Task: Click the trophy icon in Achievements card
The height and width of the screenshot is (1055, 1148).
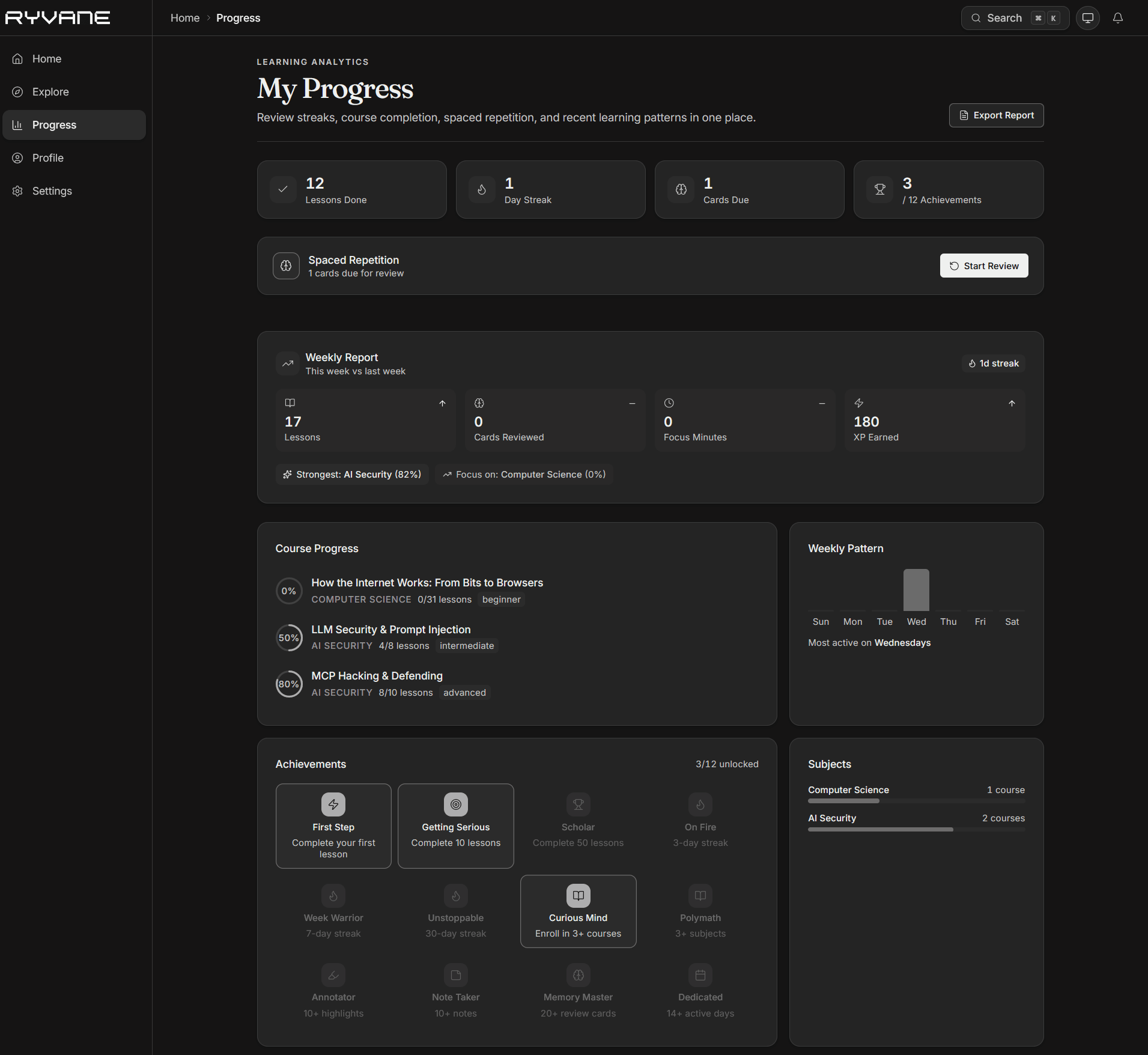Action: (879, 190)
